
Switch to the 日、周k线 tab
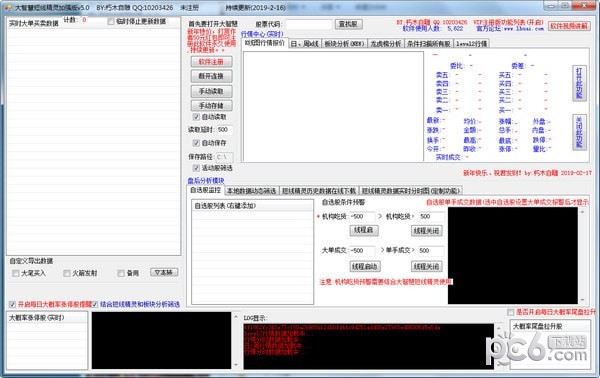[x=305, y=44]
